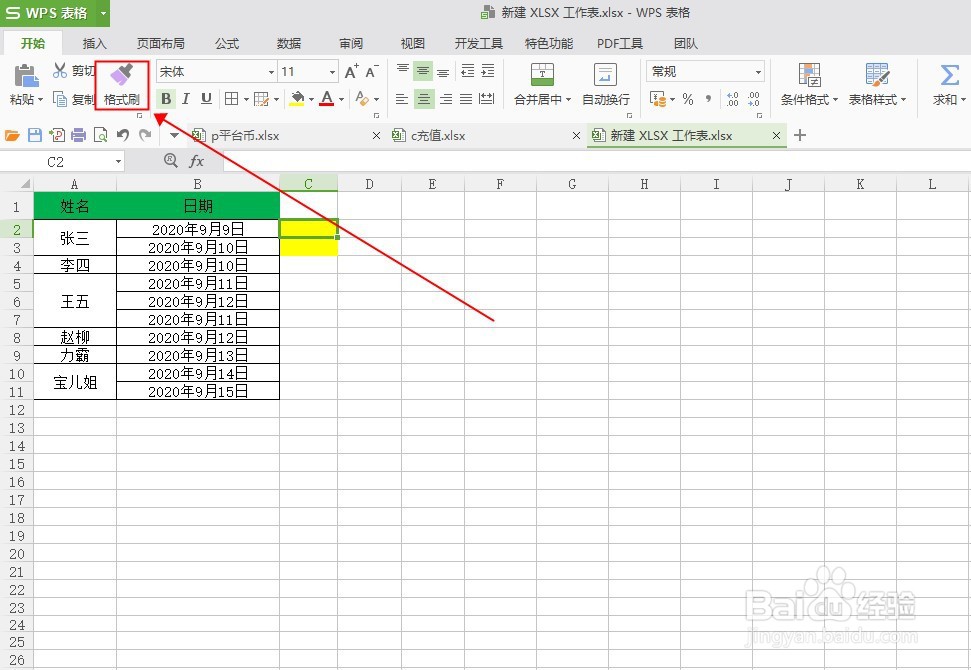Click the distributed alignment icon
971x670 pixels.
[x=487, y=98]
